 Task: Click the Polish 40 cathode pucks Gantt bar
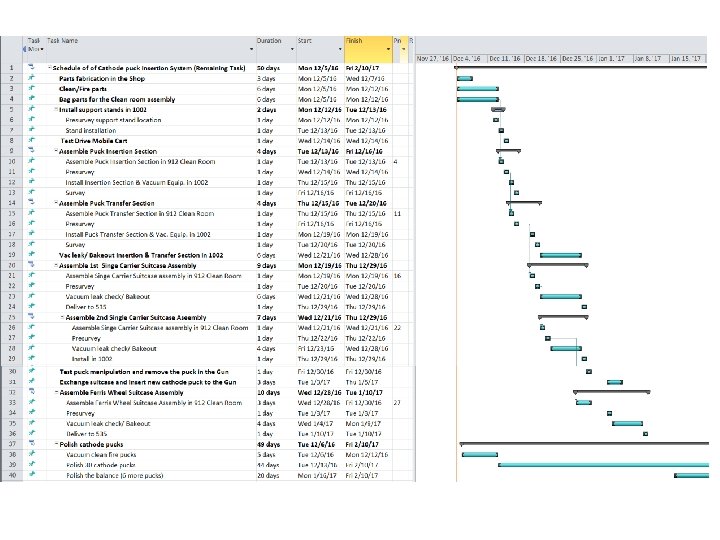click(603, 465)
